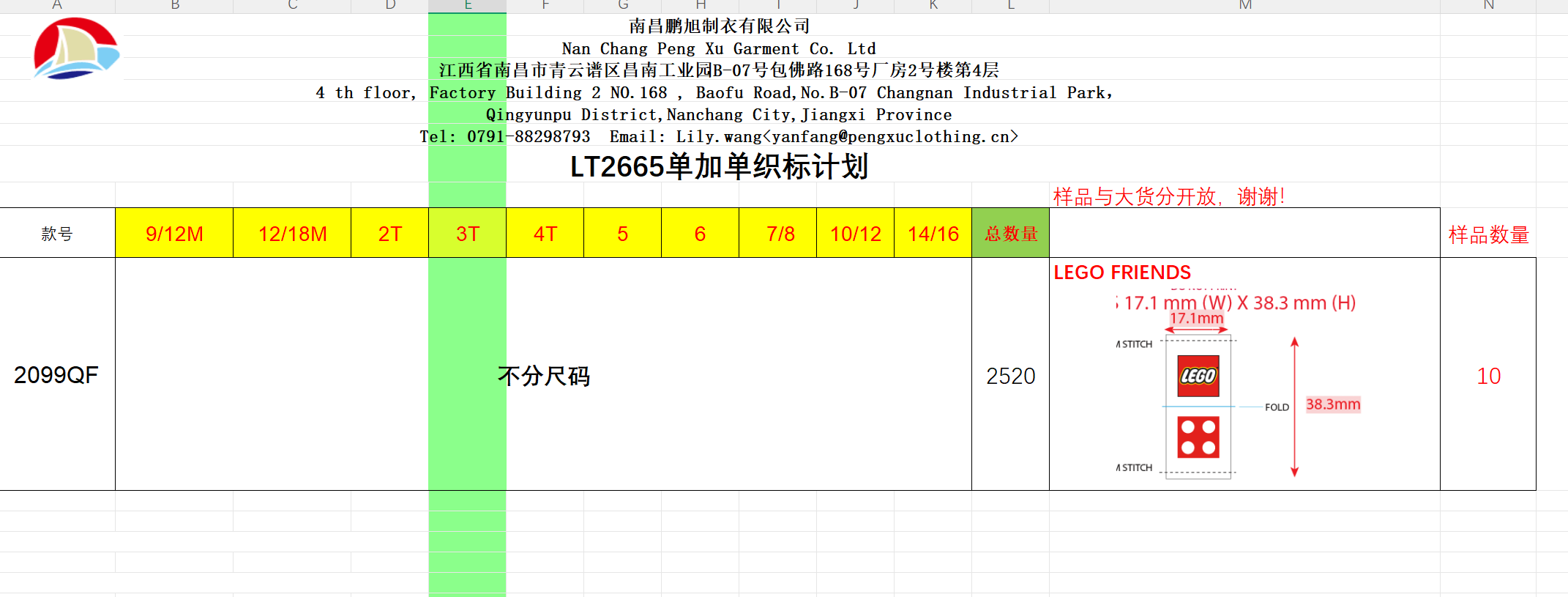Select the 3T size header cell
Image resolution: width=1568 pixels, height=597 pixels.
point(467,234)
